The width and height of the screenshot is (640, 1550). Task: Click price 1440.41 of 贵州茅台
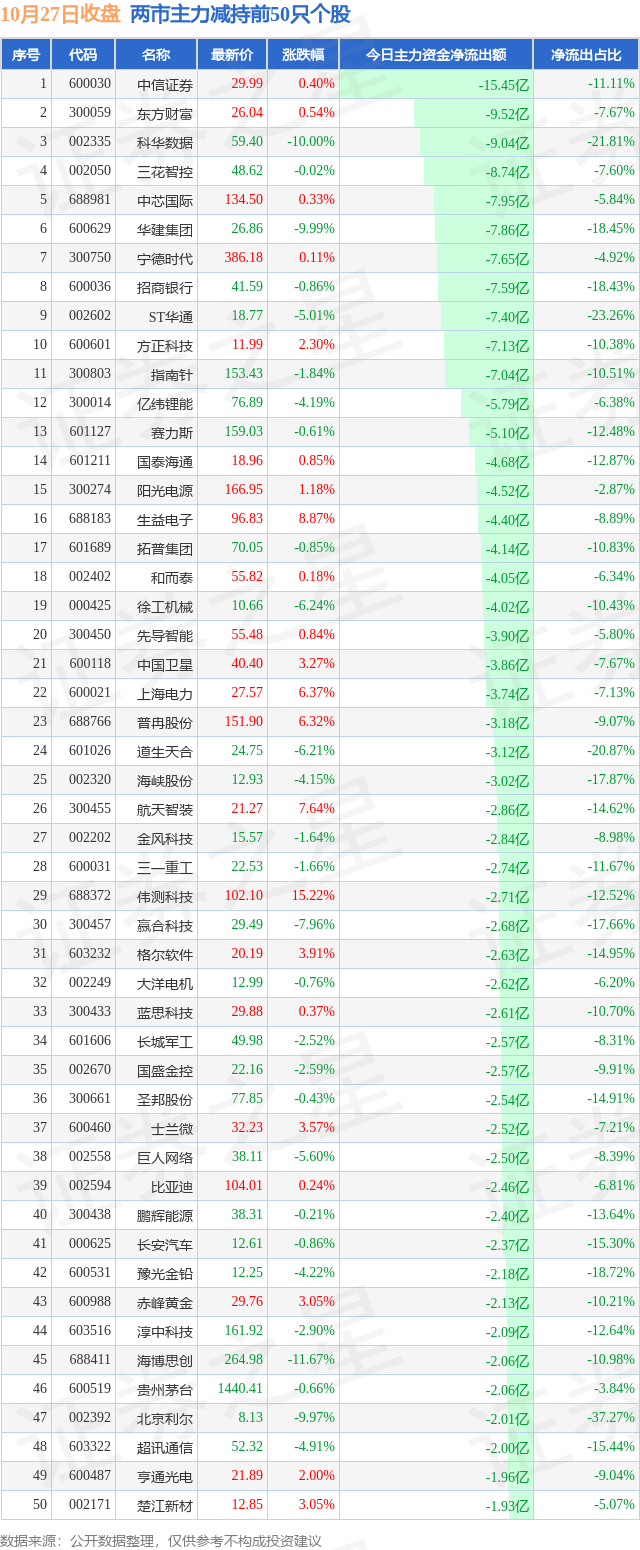tap(240, 1389)
